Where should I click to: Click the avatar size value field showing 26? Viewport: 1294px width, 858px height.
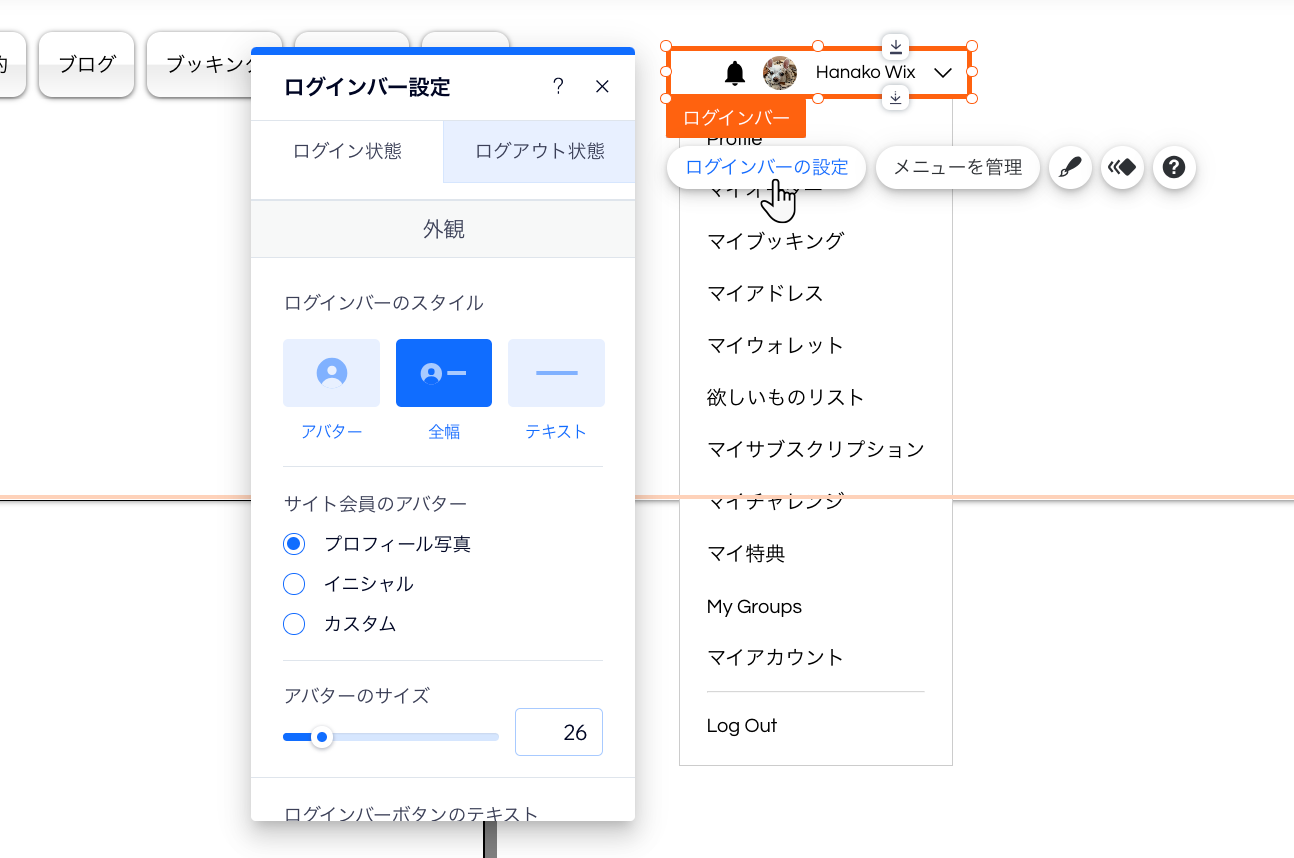[559, 732]
